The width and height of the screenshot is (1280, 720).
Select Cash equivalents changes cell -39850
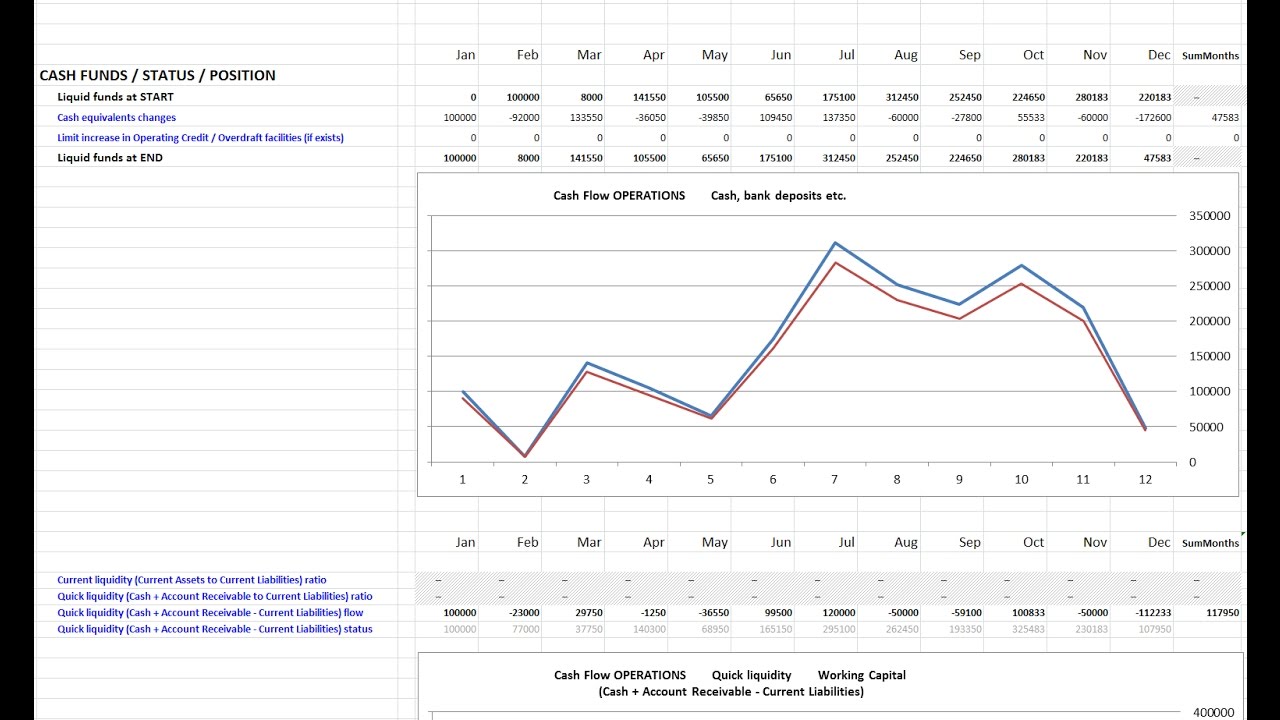pyautogui.click(x=711, y=118)
